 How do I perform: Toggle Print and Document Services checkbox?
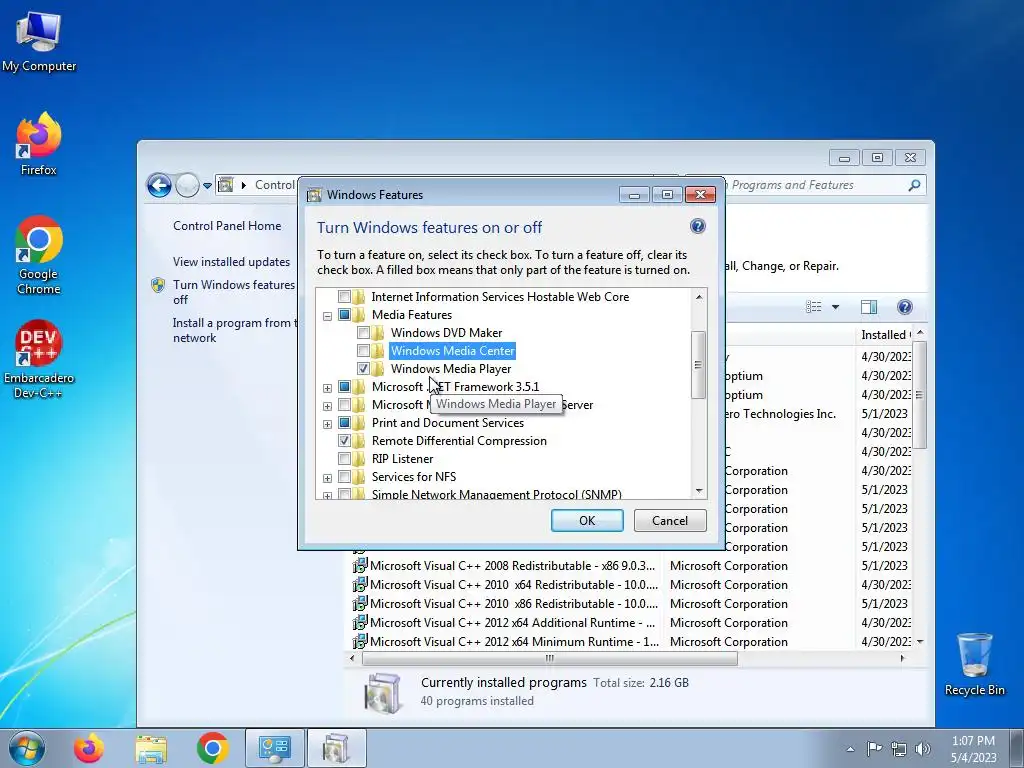(x=344, y=423)
